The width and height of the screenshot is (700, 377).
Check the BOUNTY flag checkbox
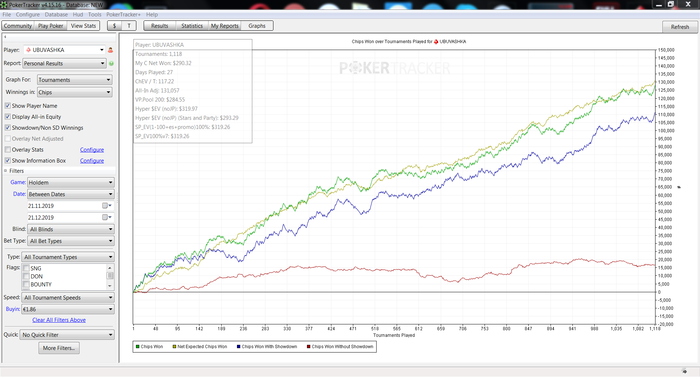(x=26, y=285)
